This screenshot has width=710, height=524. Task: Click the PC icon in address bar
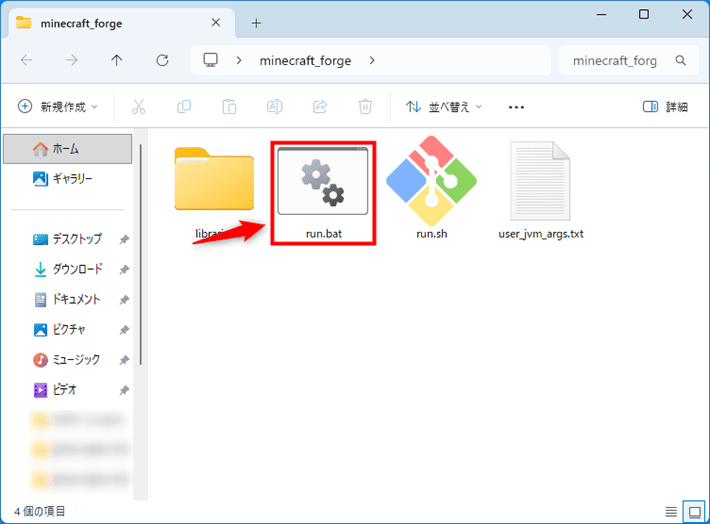coord(211,60)
